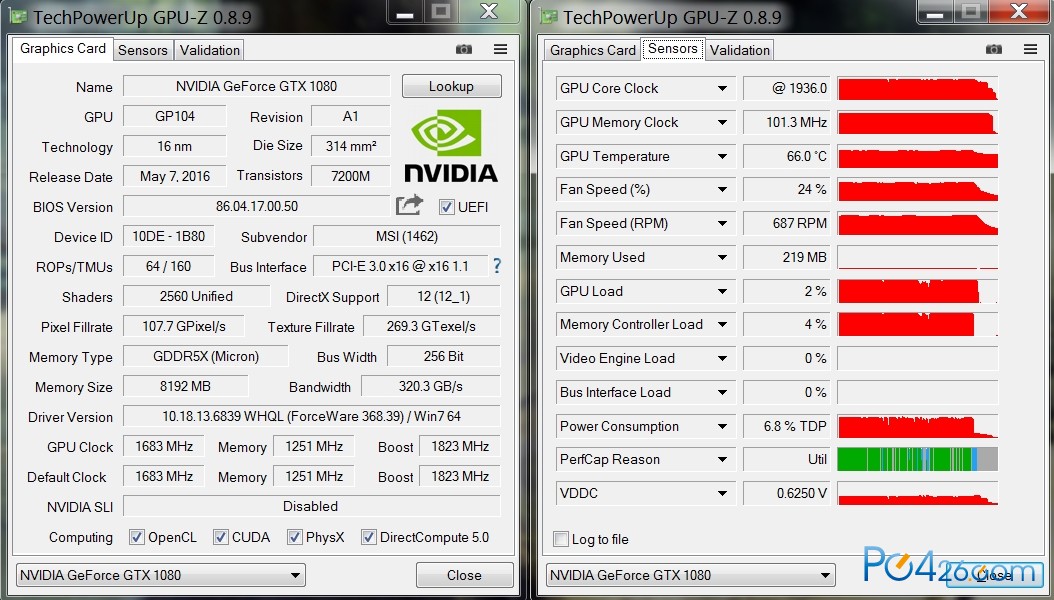Image resolution: width=1054 pixels, height=600 pixels.
Task: Click the NVIDIA logo image
Action: (x=451, y=146)
